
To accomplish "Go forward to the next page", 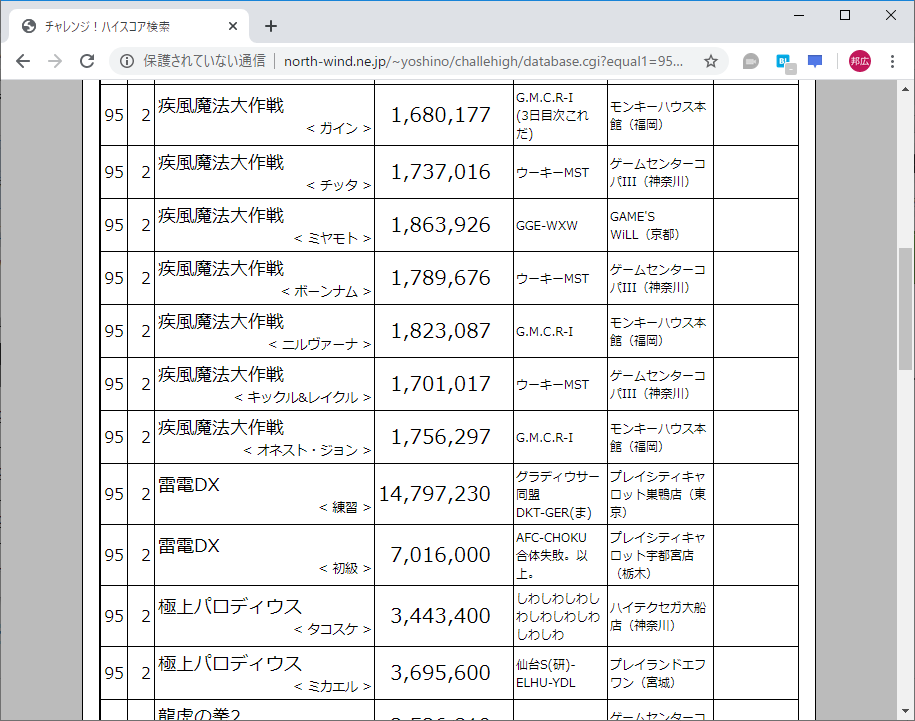I will coord(56,61).
